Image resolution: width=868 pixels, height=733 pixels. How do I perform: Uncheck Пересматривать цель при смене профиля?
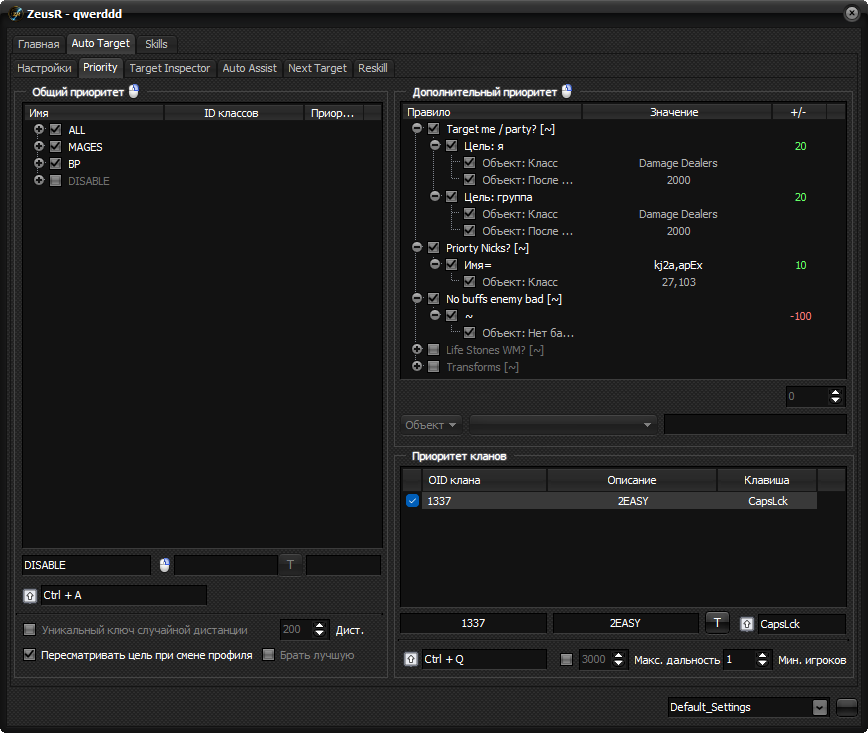coord(29,655)
